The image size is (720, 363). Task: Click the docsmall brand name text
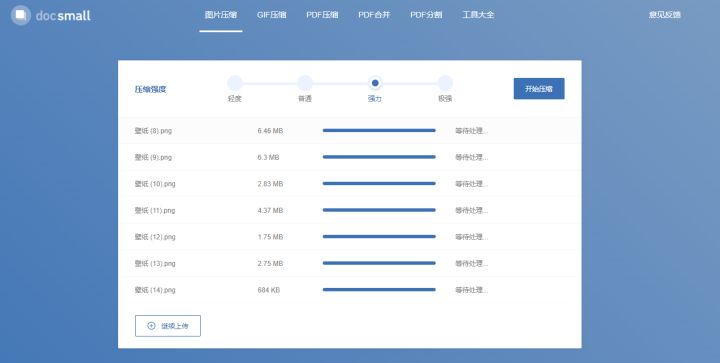point(63,16)
